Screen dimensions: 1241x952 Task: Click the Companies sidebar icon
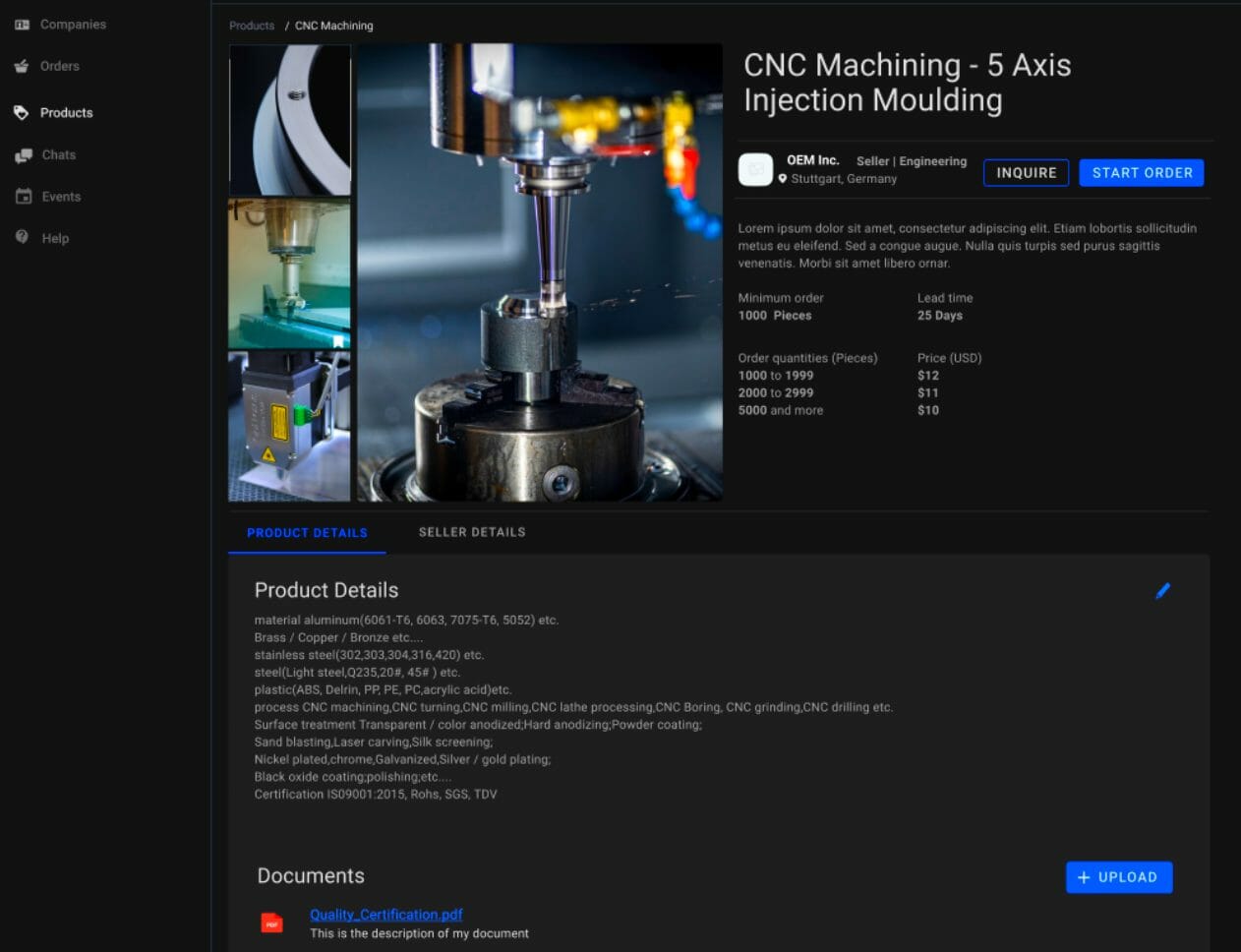pyautogui.click(x=22, y=25)
